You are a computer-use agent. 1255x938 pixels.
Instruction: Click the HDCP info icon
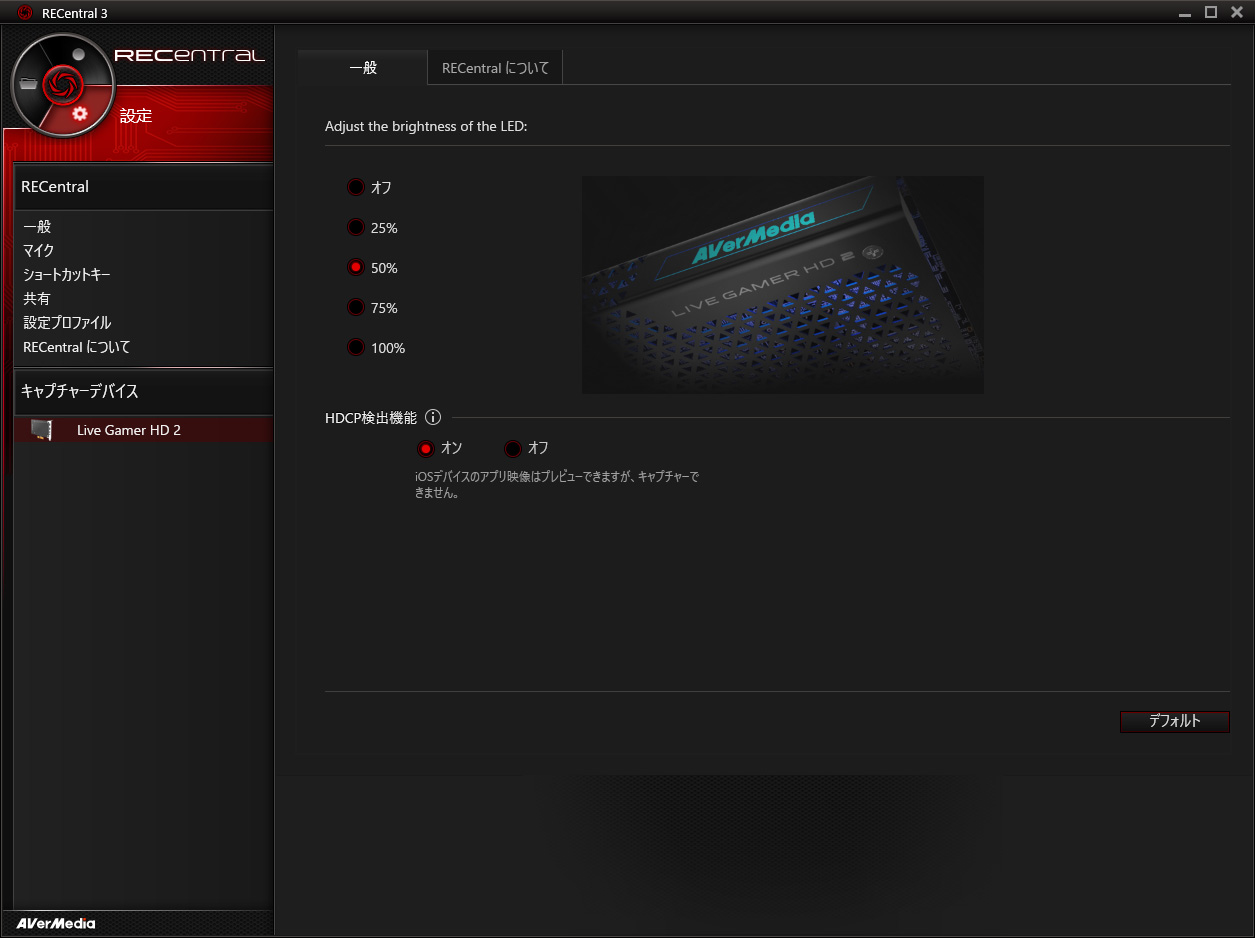433,417
